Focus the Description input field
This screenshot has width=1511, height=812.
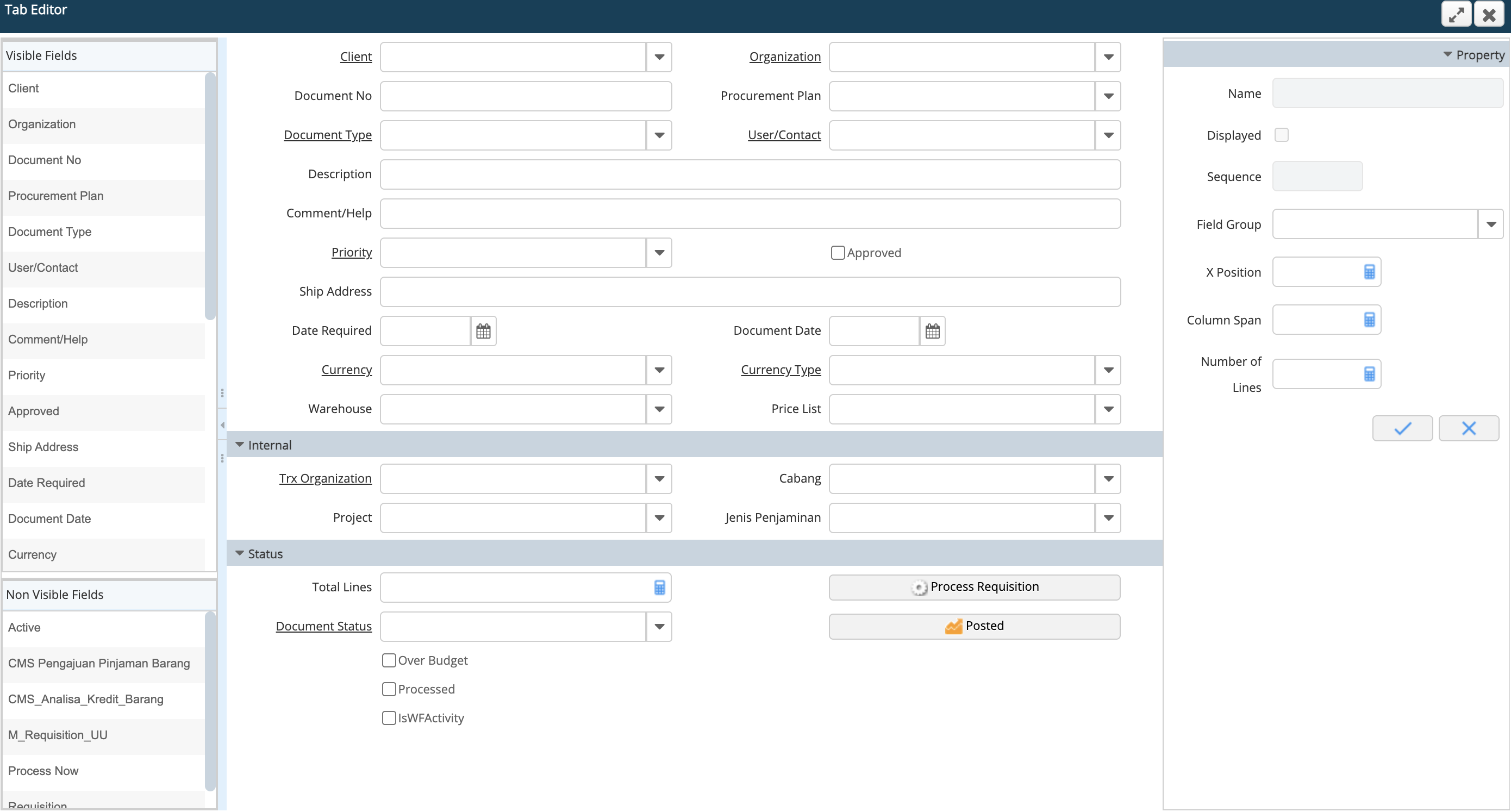[750, 174]
